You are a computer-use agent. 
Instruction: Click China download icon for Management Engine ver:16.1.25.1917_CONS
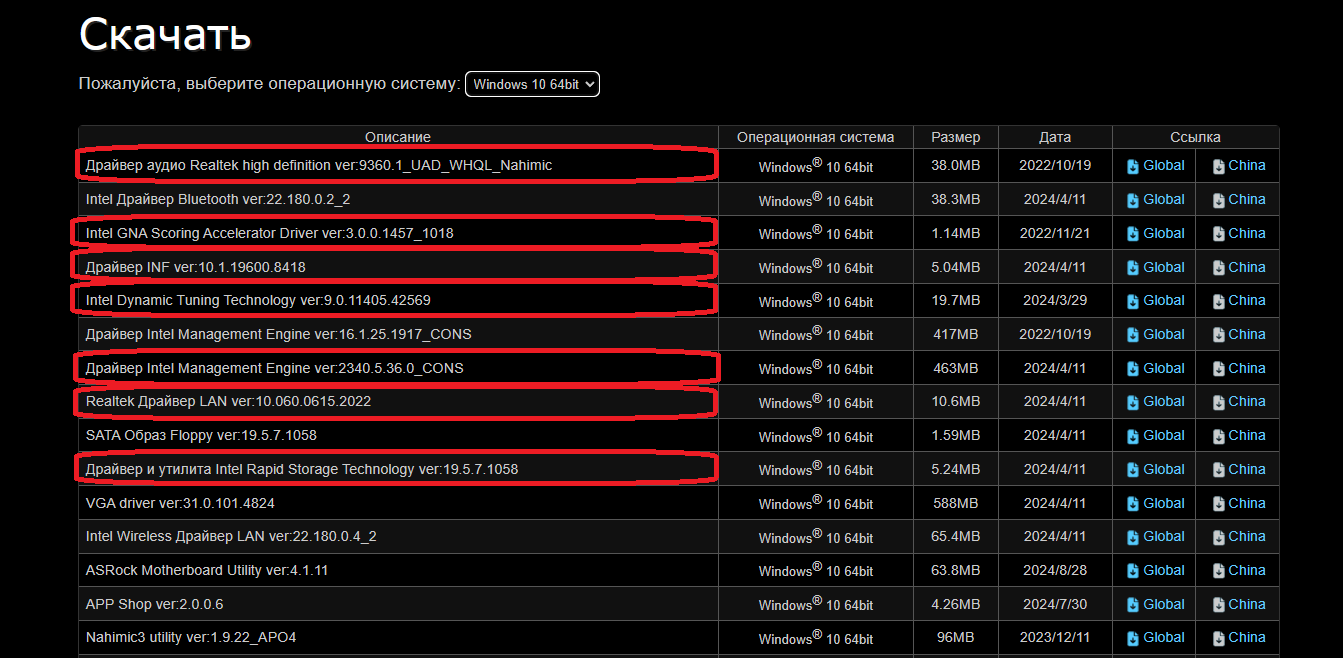coord(1218,335)
